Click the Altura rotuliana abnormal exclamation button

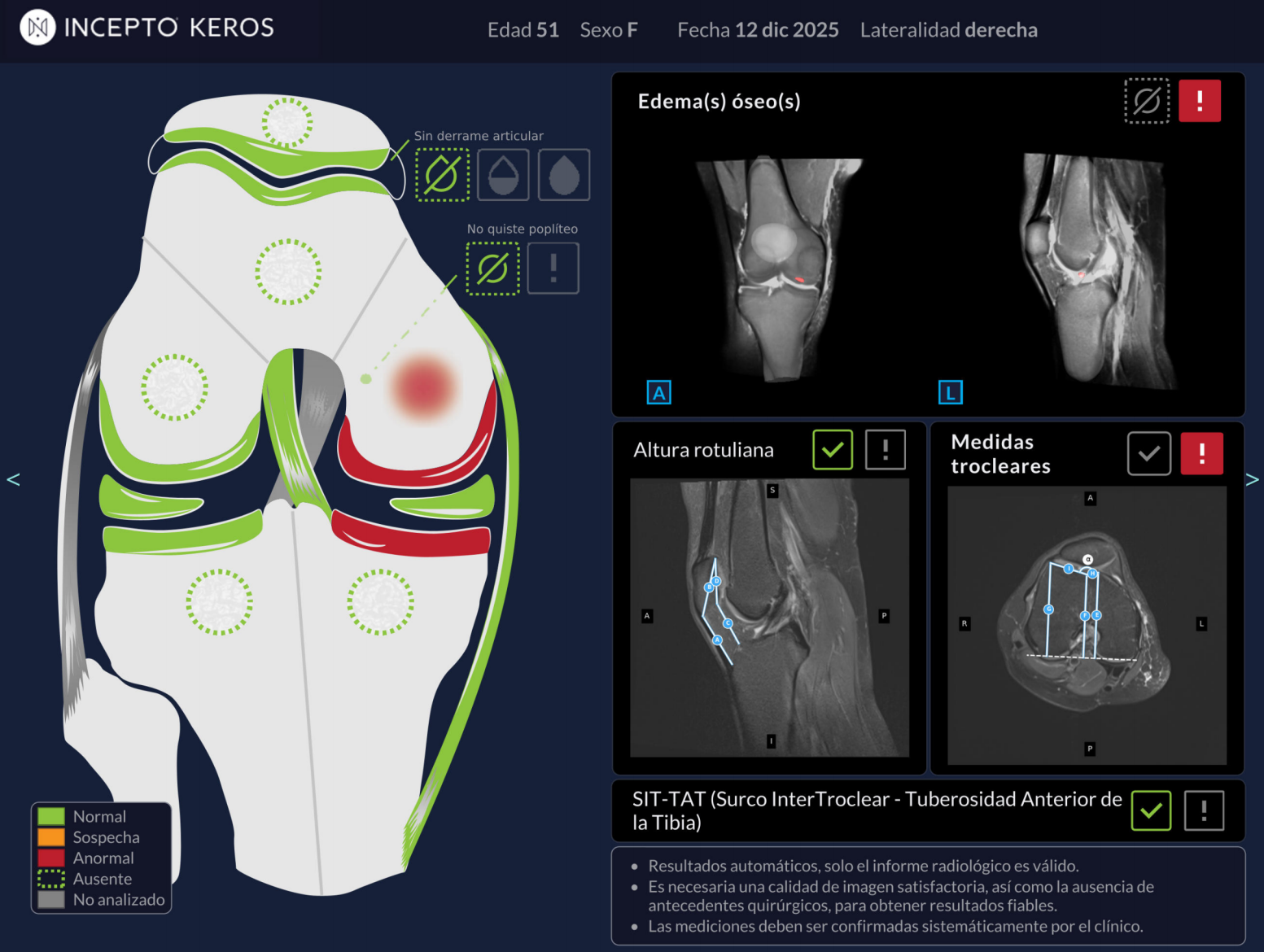pos(886,450)
